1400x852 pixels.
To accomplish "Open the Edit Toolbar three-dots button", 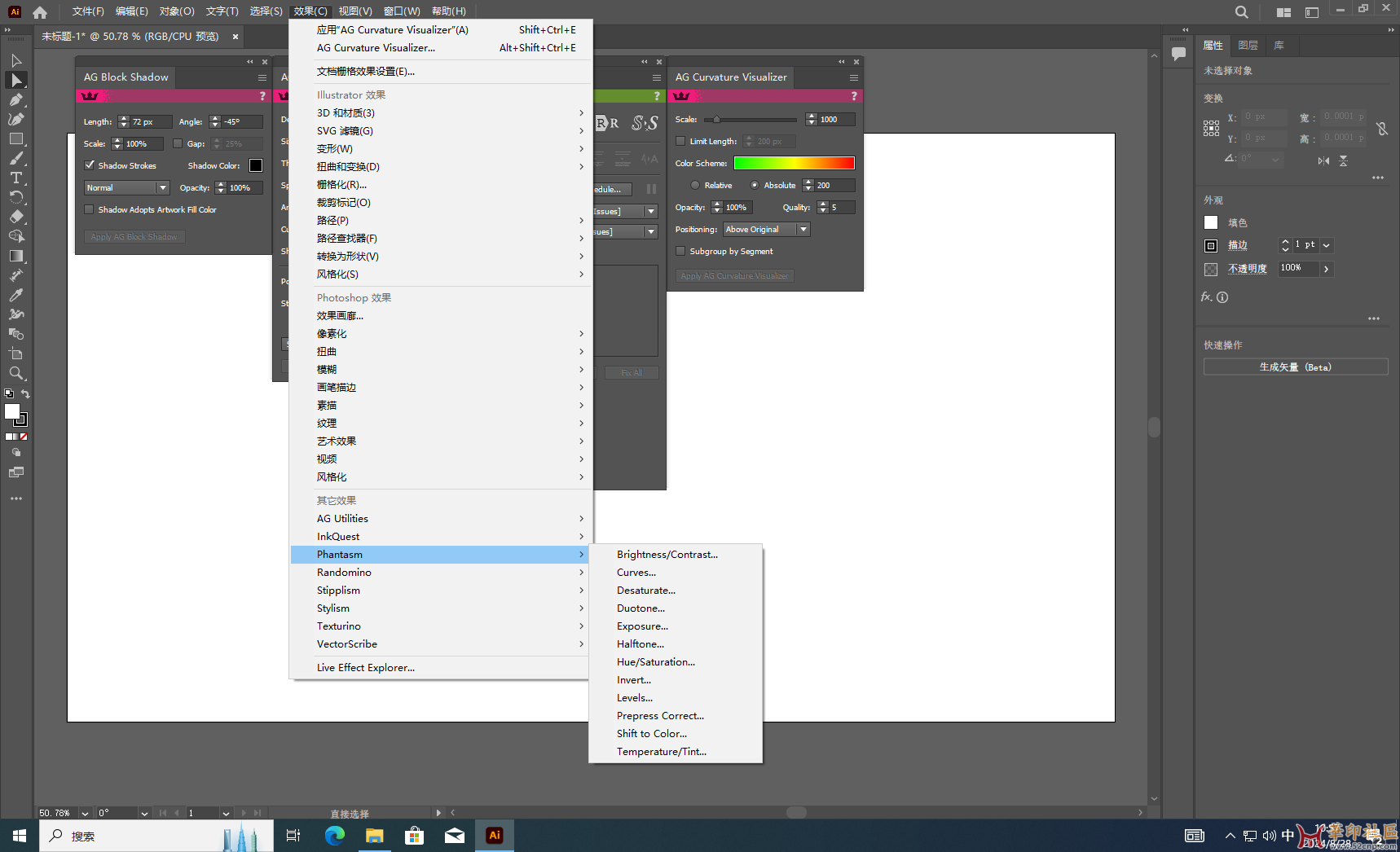I will pyautogui.click(x=16, y=498).
